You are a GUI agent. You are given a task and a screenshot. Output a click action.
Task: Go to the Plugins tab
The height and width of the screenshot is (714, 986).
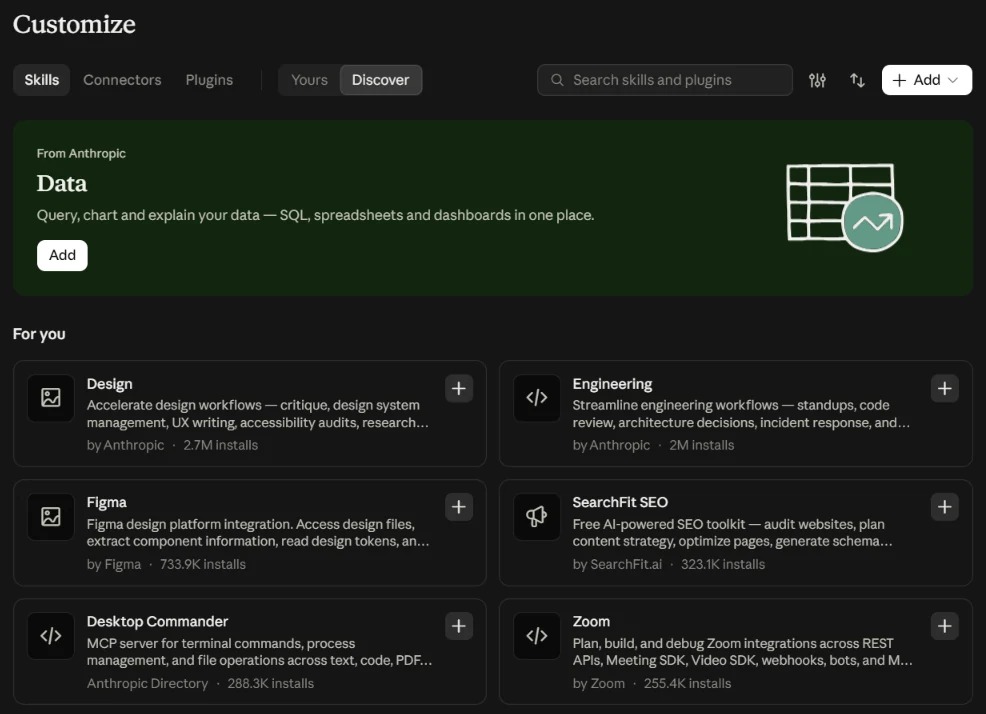[x=209, y=80]
